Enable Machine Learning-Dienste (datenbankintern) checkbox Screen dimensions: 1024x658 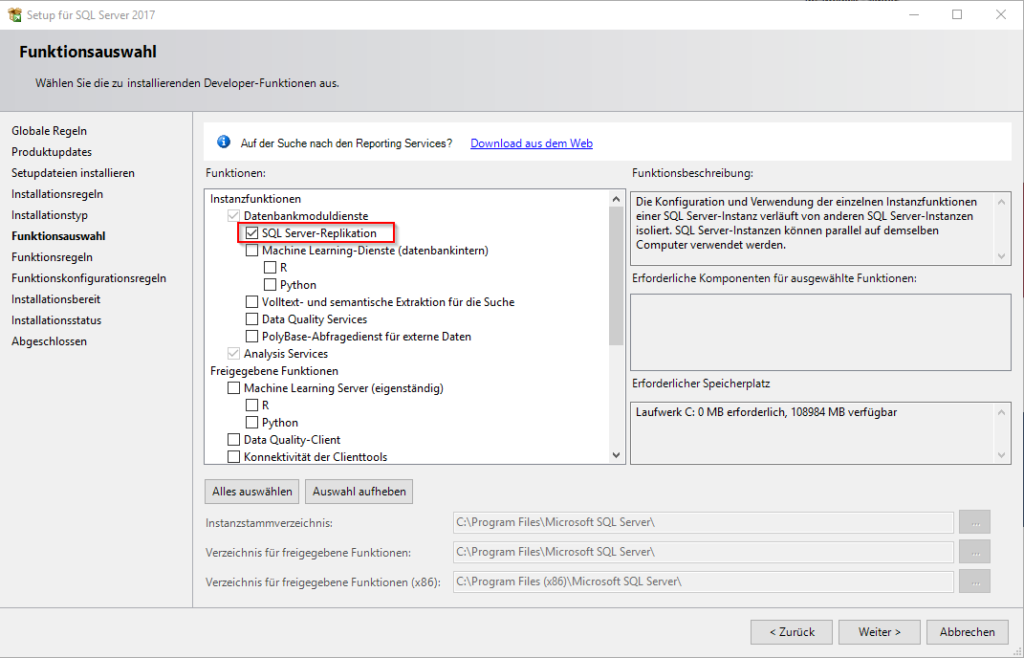(x=252, y=250)
